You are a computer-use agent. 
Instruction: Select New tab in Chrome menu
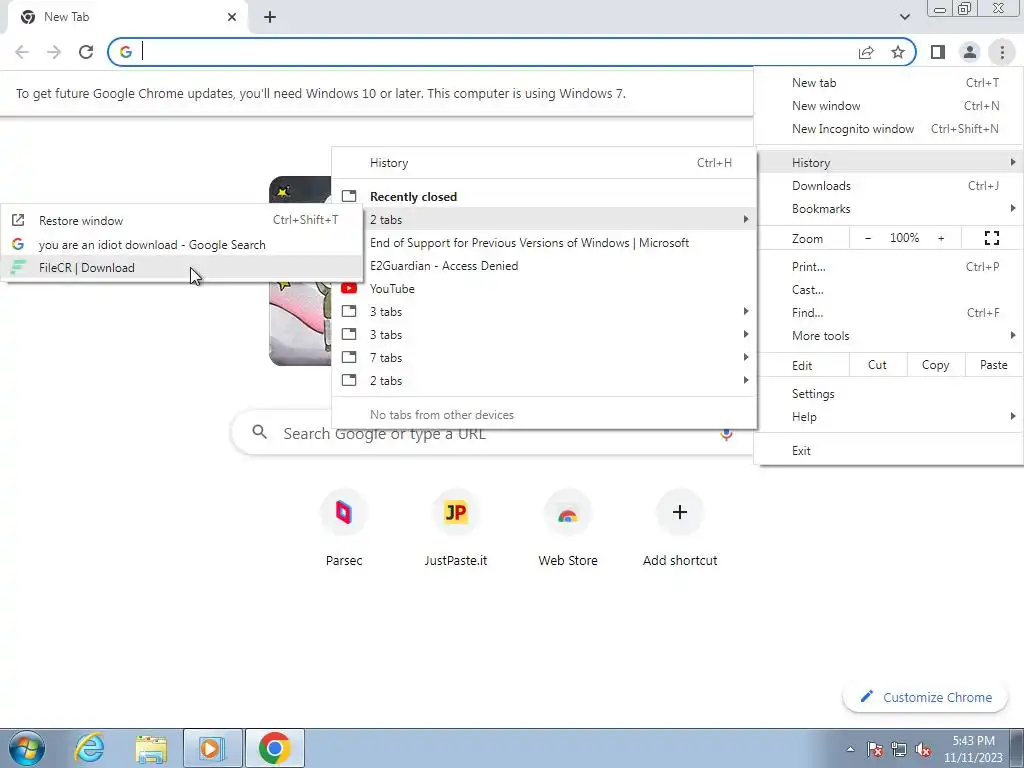[x=889, y=83]
